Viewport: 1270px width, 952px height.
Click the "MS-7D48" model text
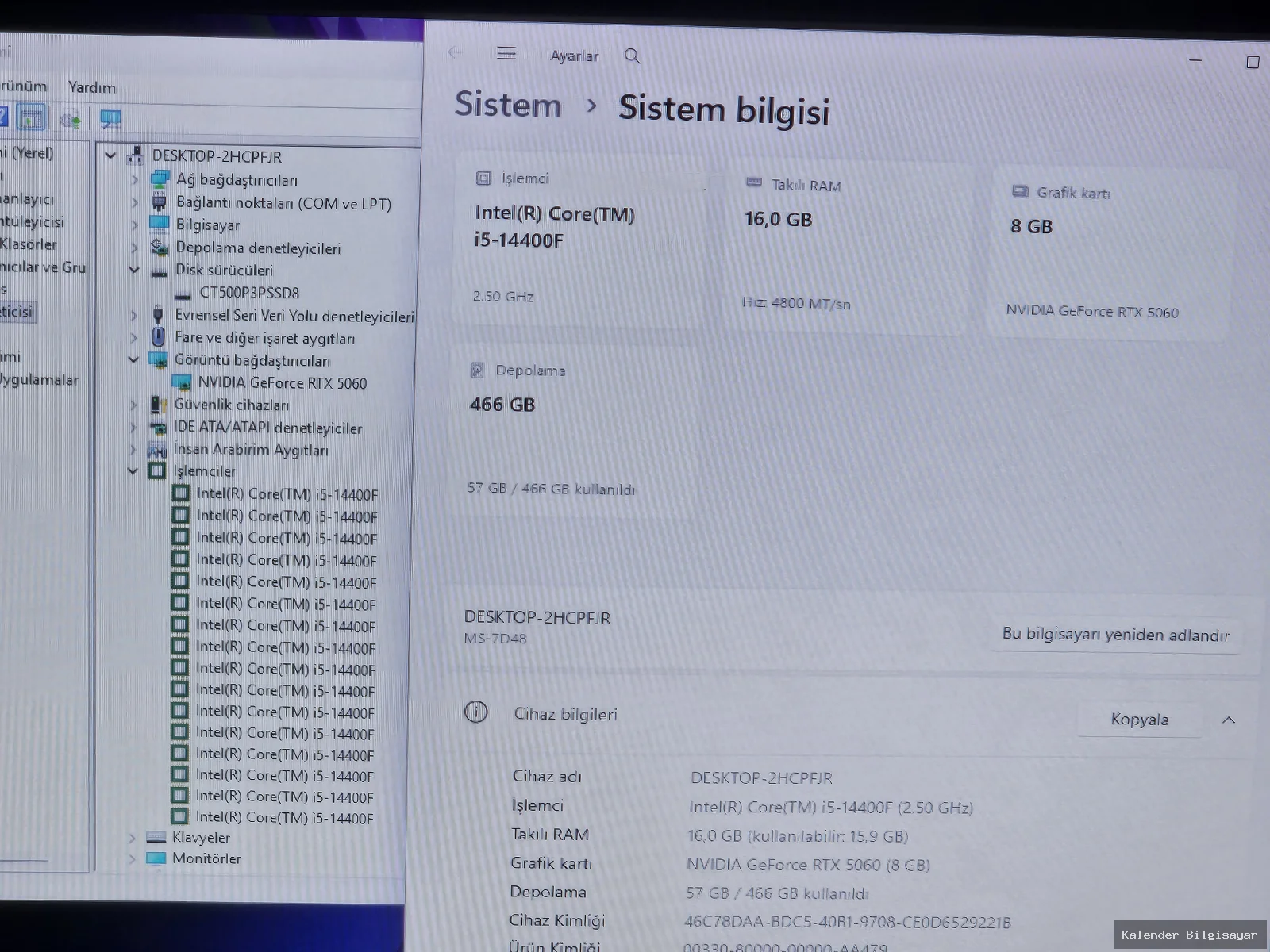click(x=495, y=639)
